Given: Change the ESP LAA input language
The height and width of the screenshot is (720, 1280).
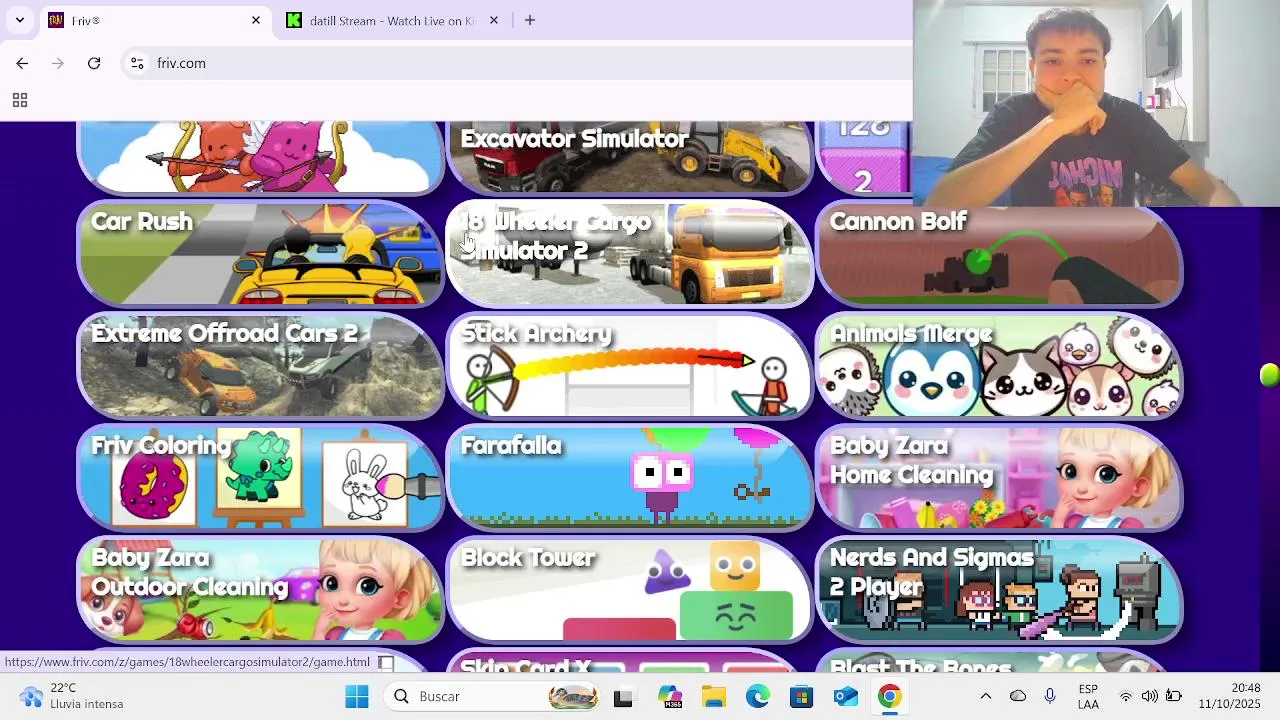Looking at the screenshot, I should (1088, 696).
